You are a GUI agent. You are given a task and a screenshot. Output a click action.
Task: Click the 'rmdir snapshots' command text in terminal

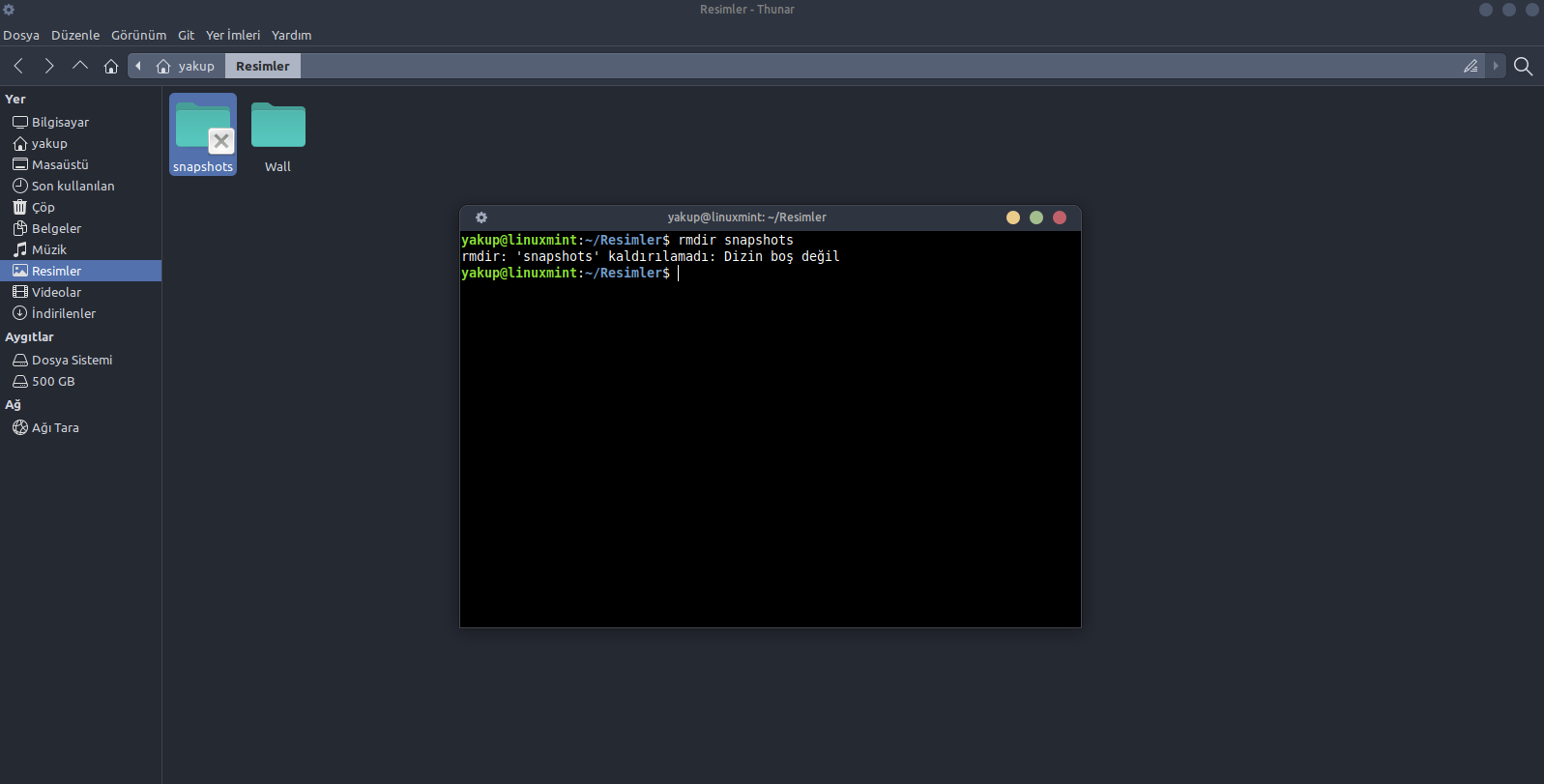pyautogui.click(x=736, y=240)
